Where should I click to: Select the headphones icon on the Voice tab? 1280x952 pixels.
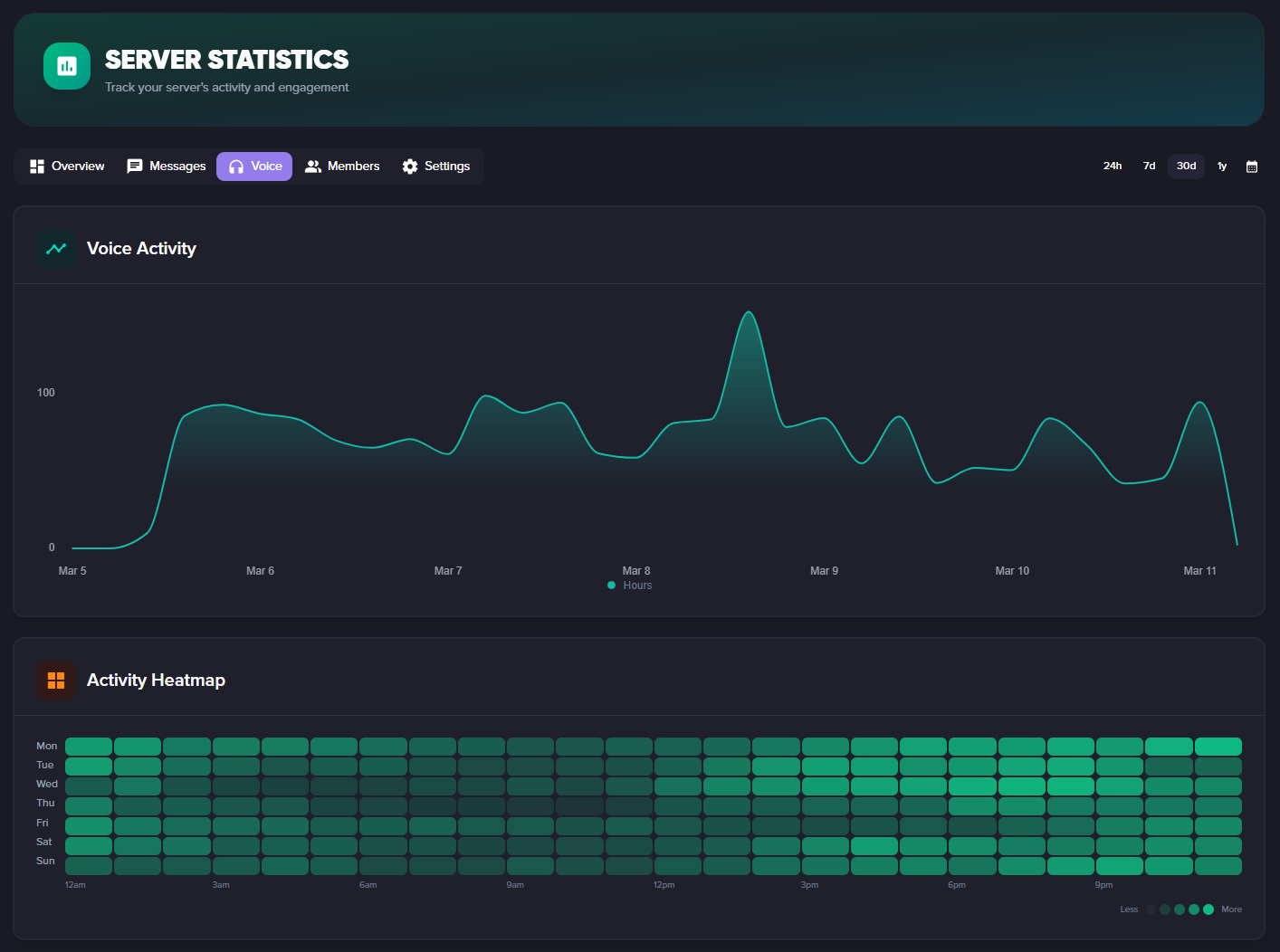[x=235, y=166]
